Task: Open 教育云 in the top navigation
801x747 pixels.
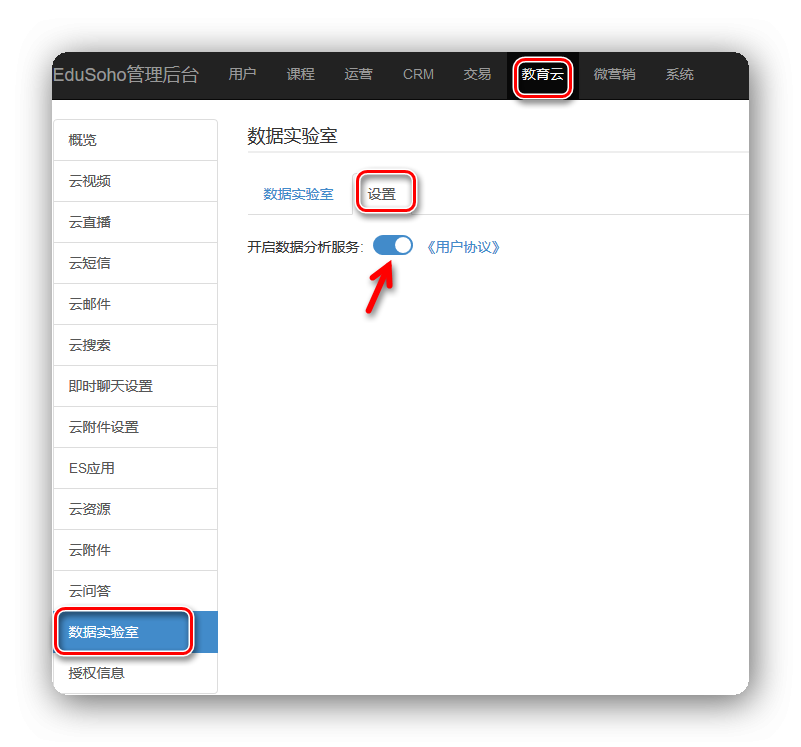Action: (542, 75)
